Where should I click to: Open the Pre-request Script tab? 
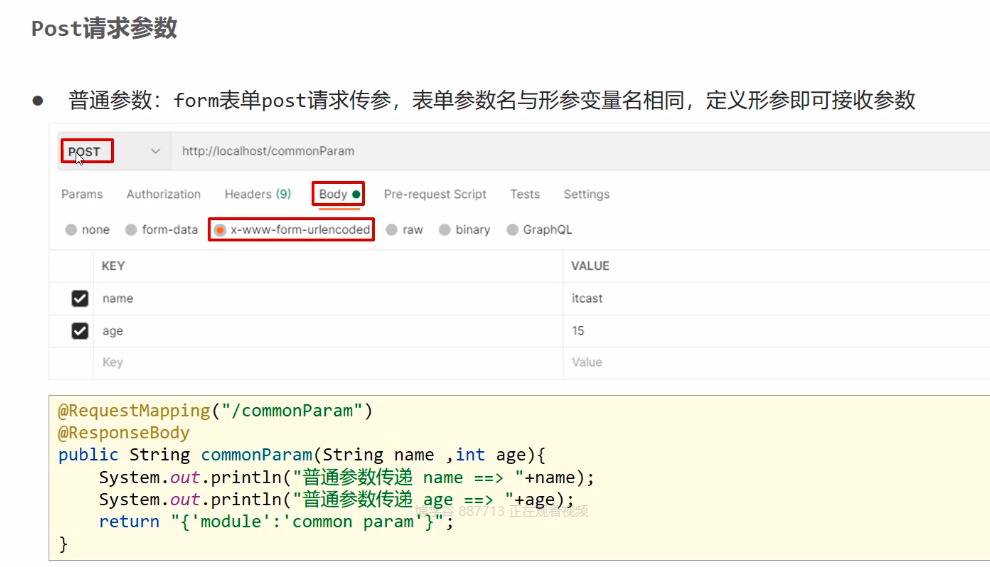(435, 194)
